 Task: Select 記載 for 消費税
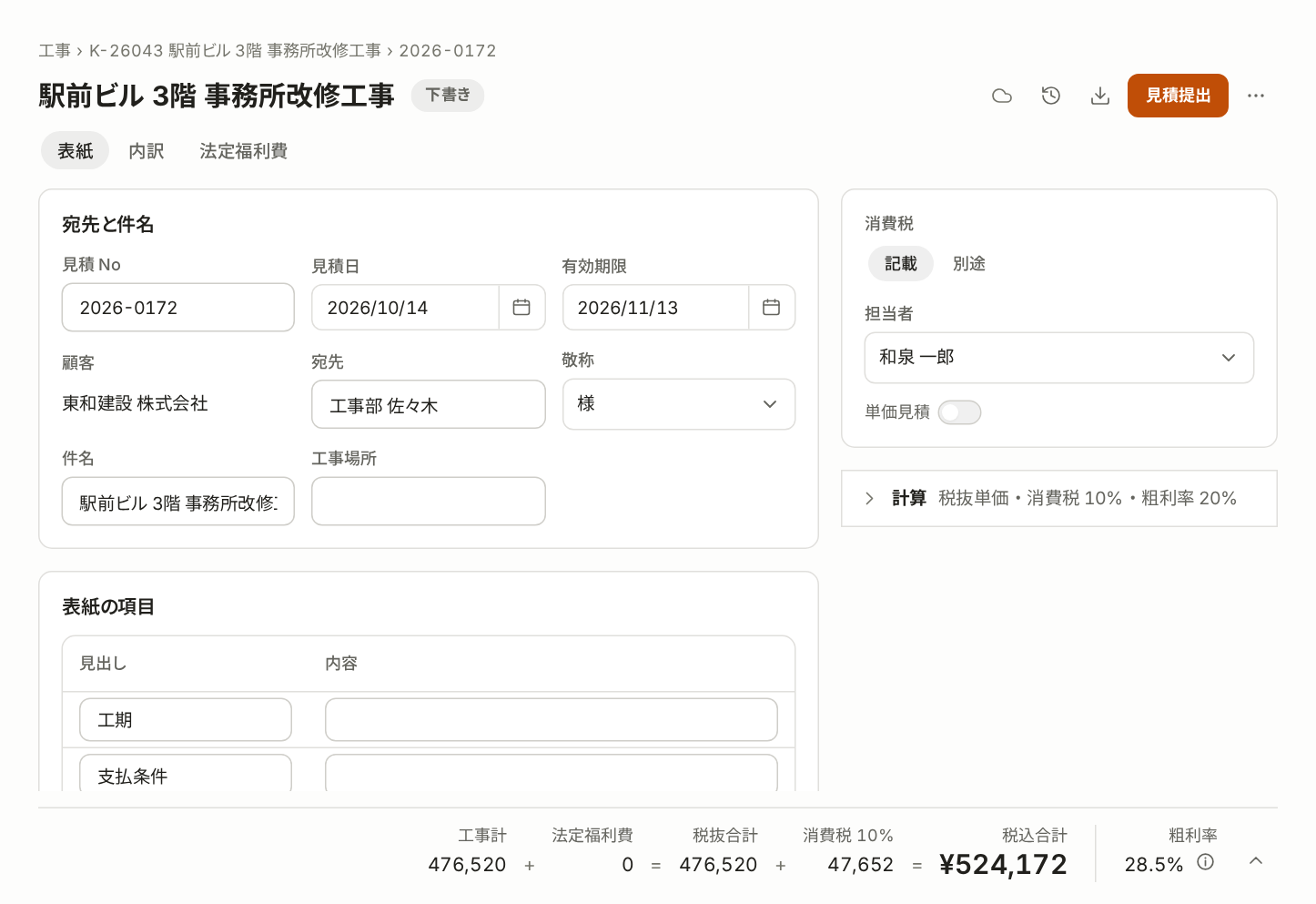pyautogui.click(x=901, y=263)
